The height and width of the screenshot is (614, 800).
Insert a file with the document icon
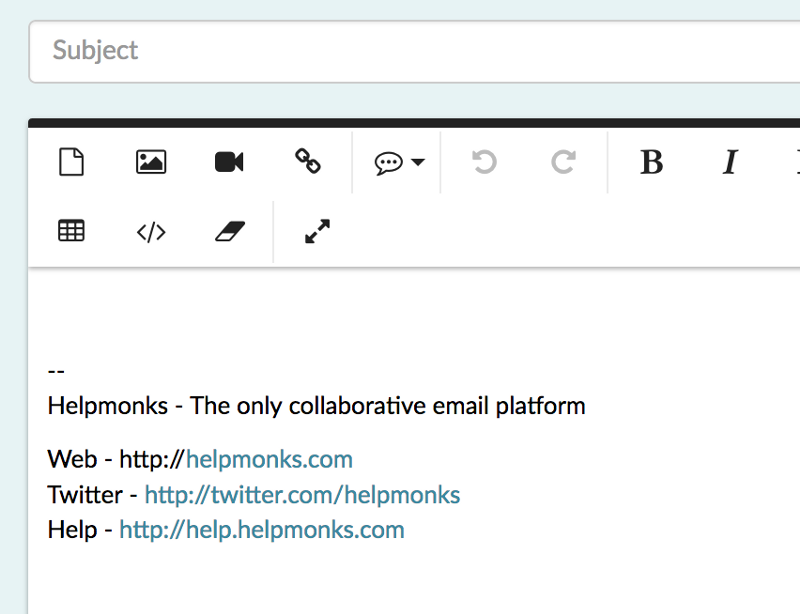click(71, 162)
